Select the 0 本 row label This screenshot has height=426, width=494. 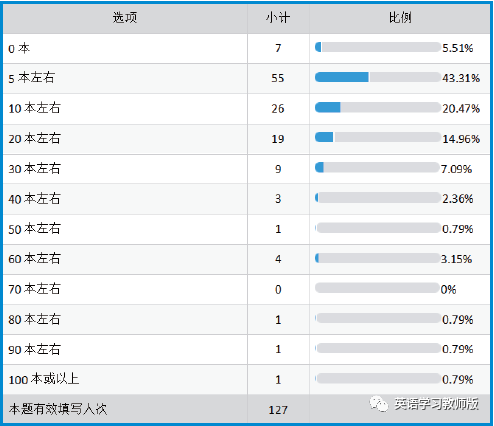pyautogui.click(x=19, y=49)
